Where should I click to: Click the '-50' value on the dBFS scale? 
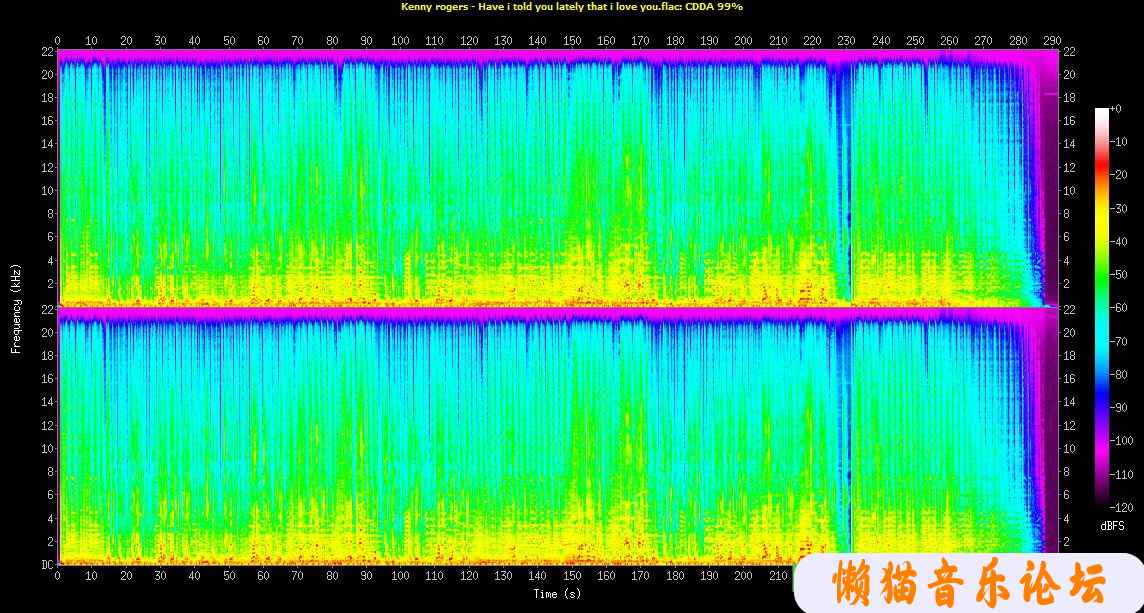(x=1119, y=274)
